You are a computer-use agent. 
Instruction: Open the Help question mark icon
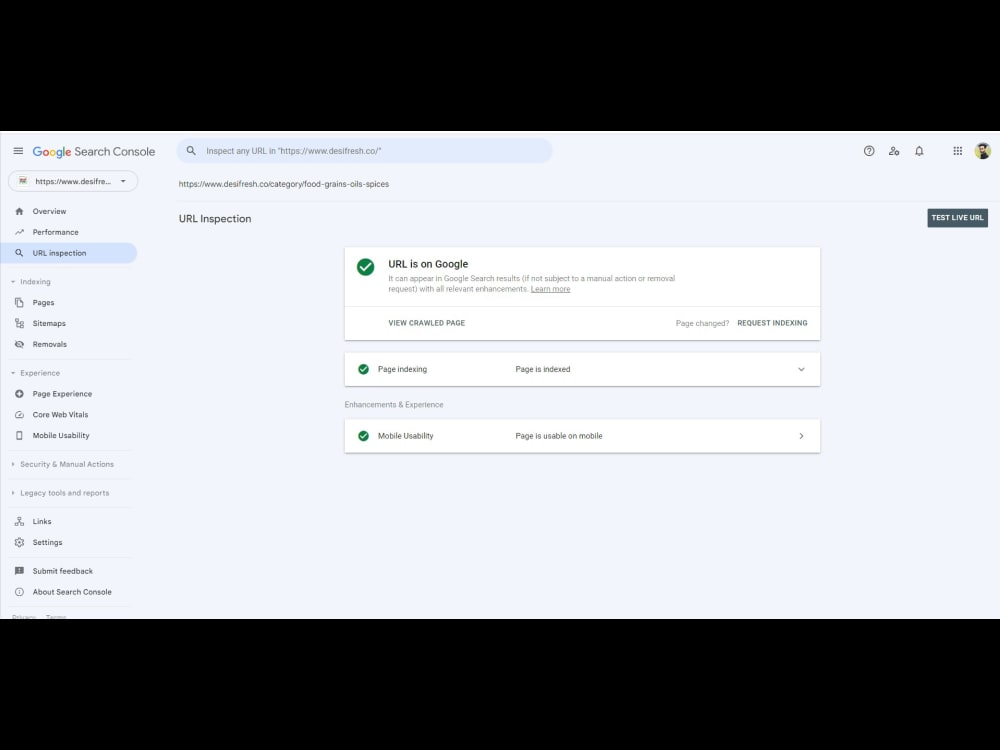click(869, 151)
